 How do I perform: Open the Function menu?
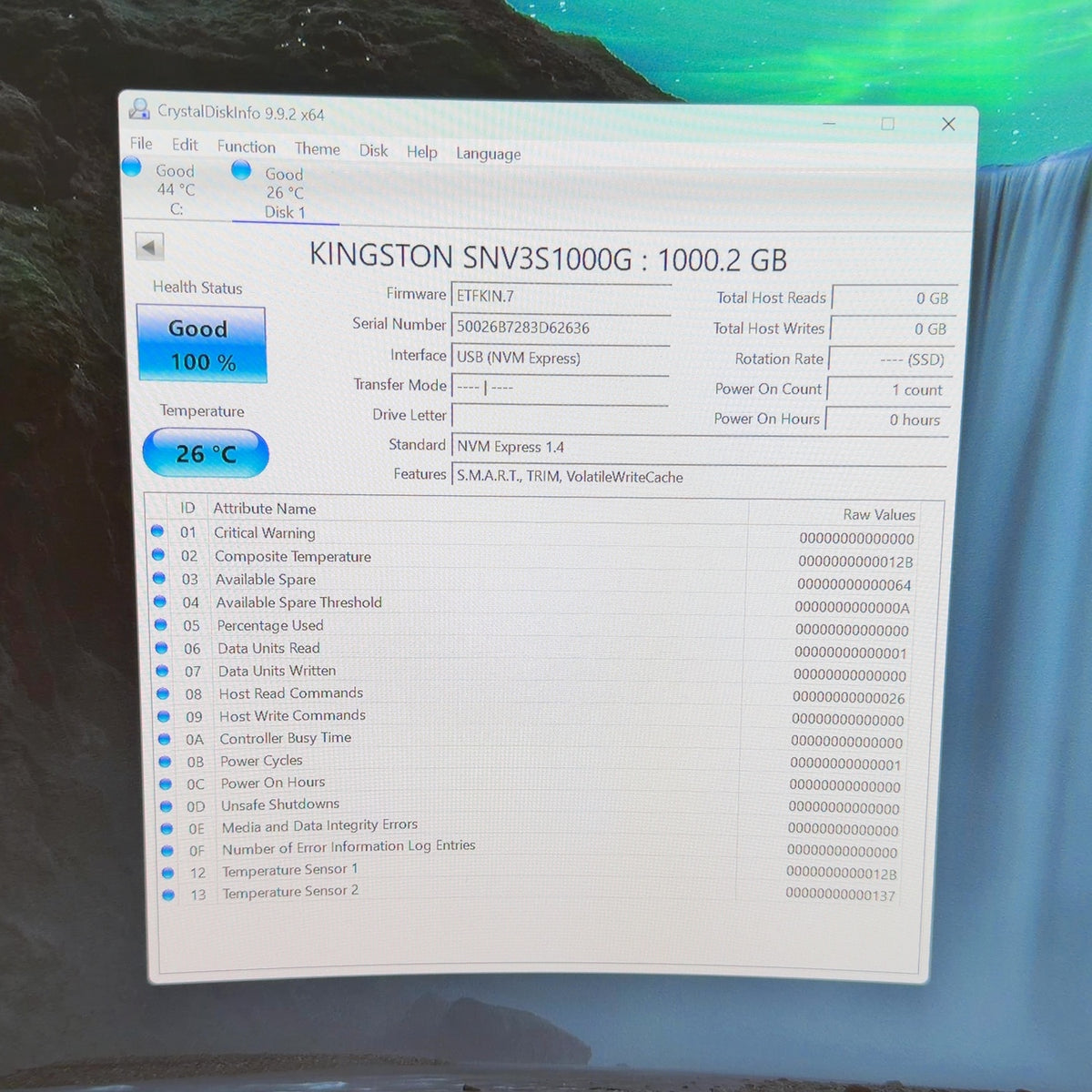click(246, 147)
